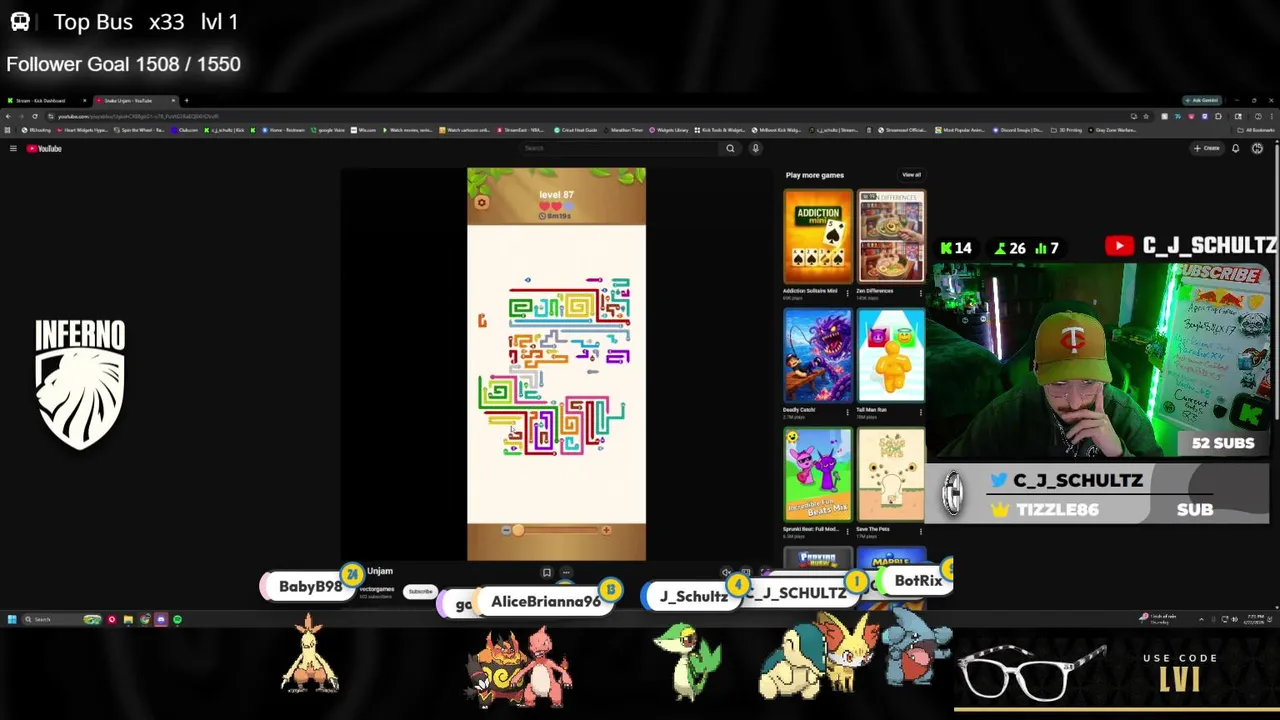
Task: Open Zen Differences game thumbnail
Action: click(891, 237)
